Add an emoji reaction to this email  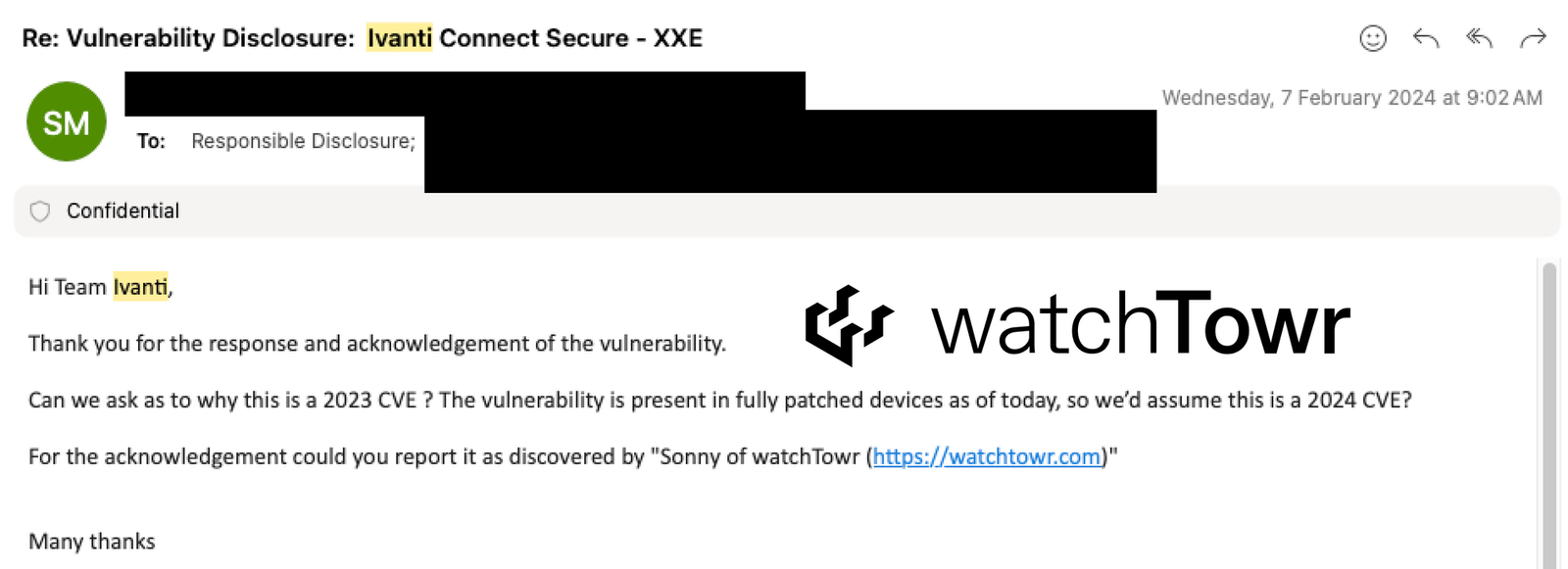(x=1373, y=39)
